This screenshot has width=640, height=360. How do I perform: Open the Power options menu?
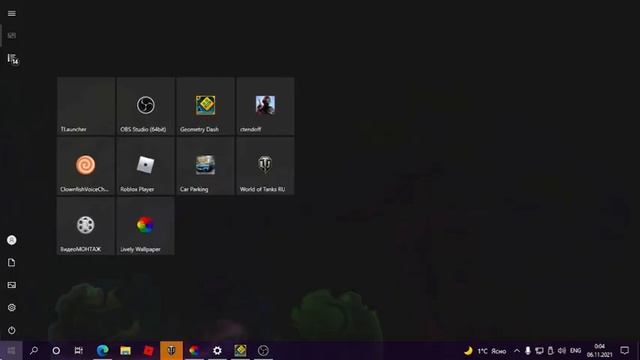(11, 330)
